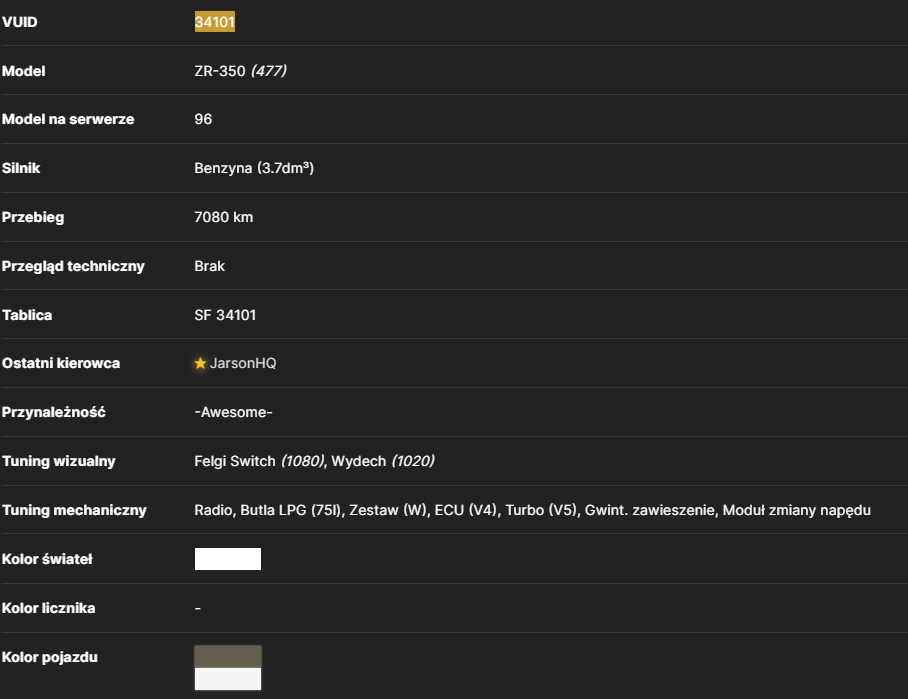Click the Przynależność row label
908x699 pixels.
click(54, 412)
